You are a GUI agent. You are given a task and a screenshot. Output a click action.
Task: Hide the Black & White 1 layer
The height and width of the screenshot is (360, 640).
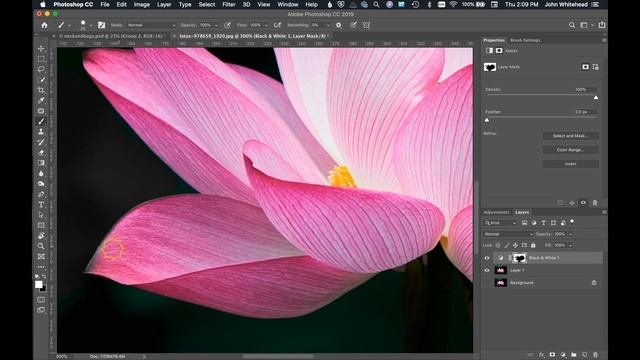pos(487,258)
